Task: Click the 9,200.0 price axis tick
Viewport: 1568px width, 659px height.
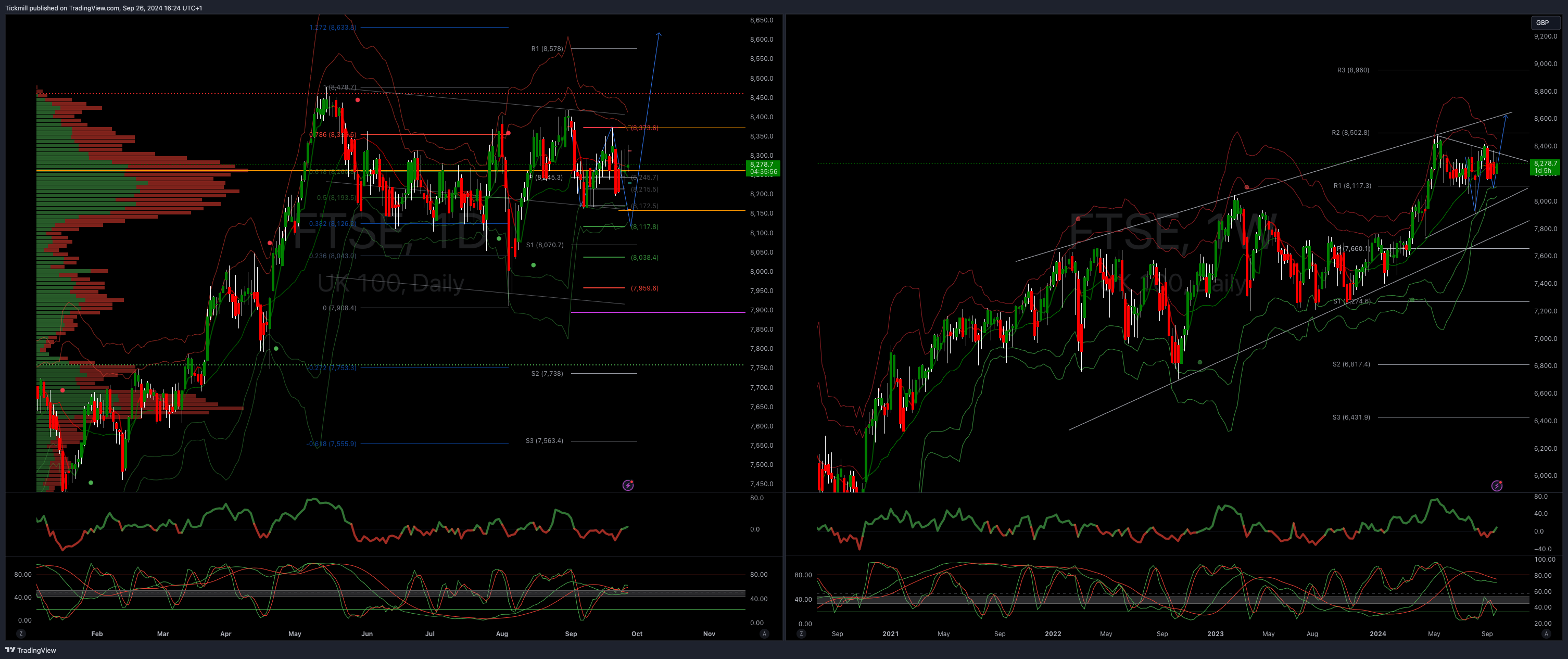Action: [x=1546, y=36]
